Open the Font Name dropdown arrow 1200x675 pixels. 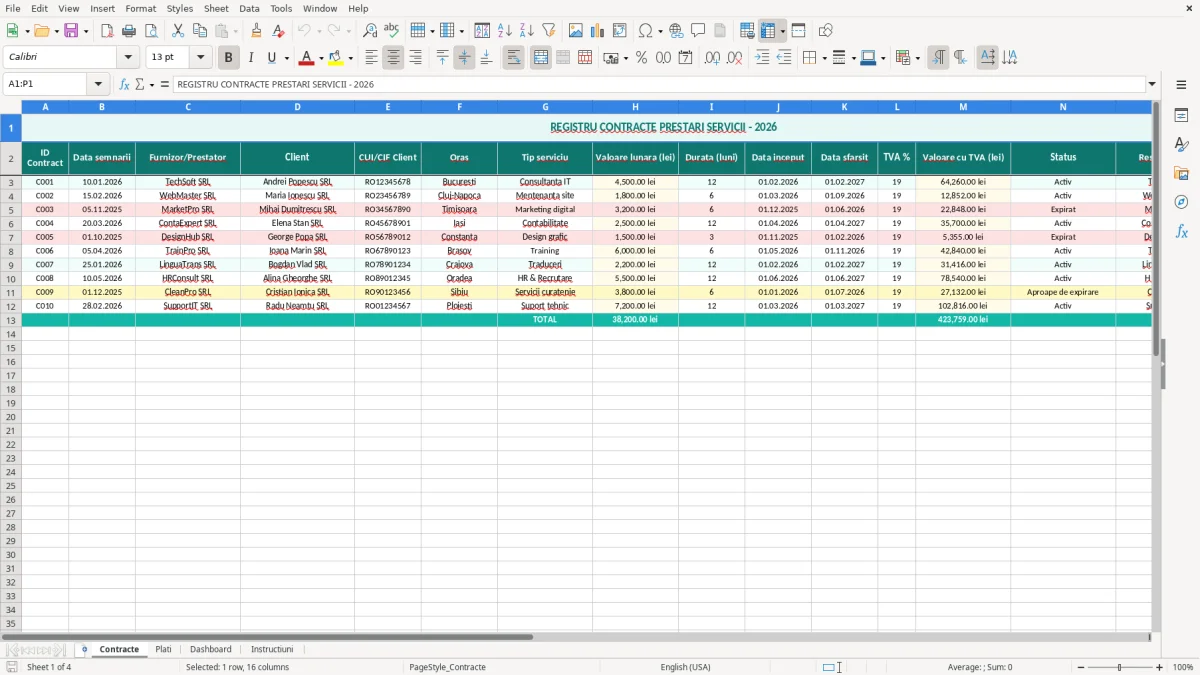(128, 58)
